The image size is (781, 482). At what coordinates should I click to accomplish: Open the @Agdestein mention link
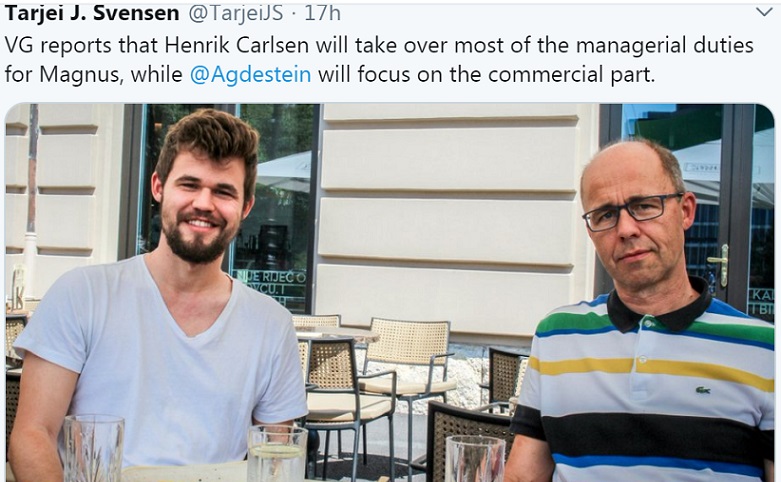(251, 75)
